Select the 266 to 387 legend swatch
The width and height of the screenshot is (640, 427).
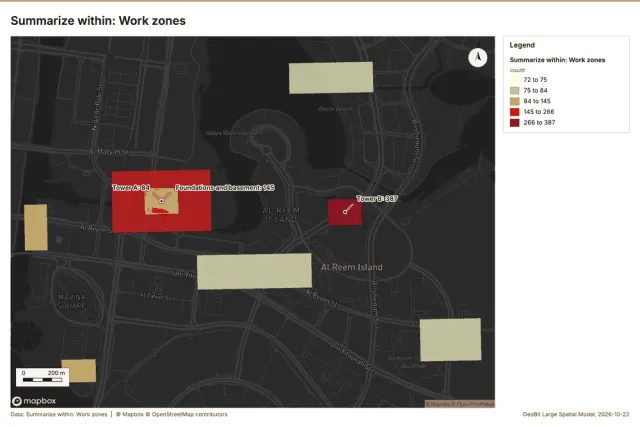pos(515,122)
